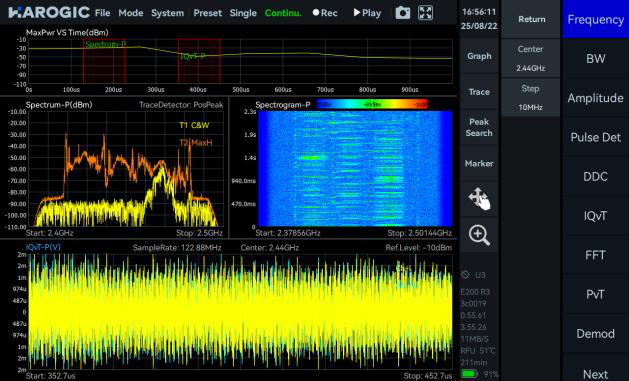Screen dimensions: 629x381
Task: Click the spectrogram Start: 2.37856GHz label
Action: point(288,233)
